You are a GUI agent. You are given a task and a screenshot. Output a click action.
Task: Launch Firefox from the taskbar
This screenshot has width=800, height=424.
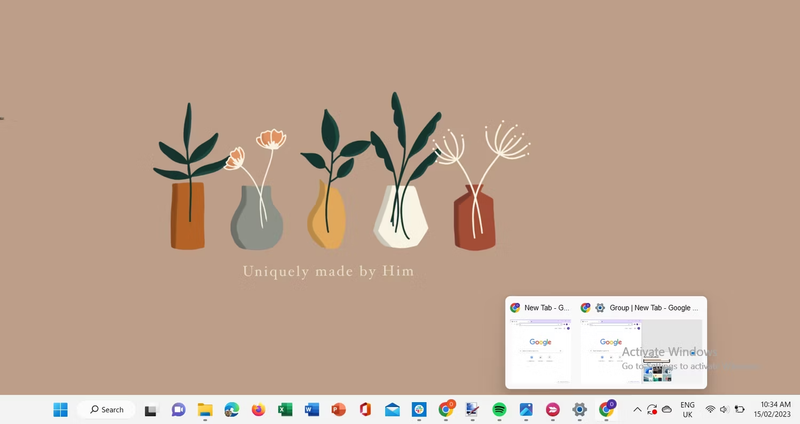coord(258,409)
